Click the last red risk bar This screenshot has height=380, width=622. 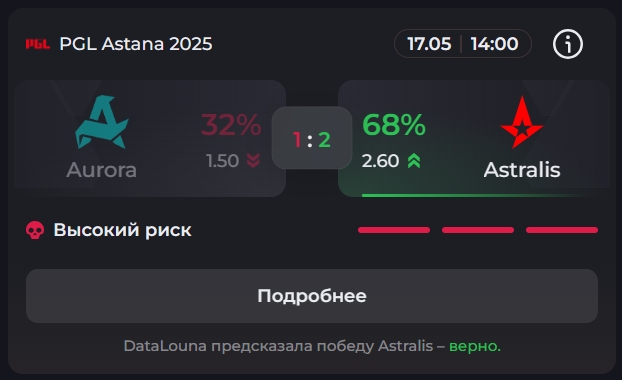(562, 230)
